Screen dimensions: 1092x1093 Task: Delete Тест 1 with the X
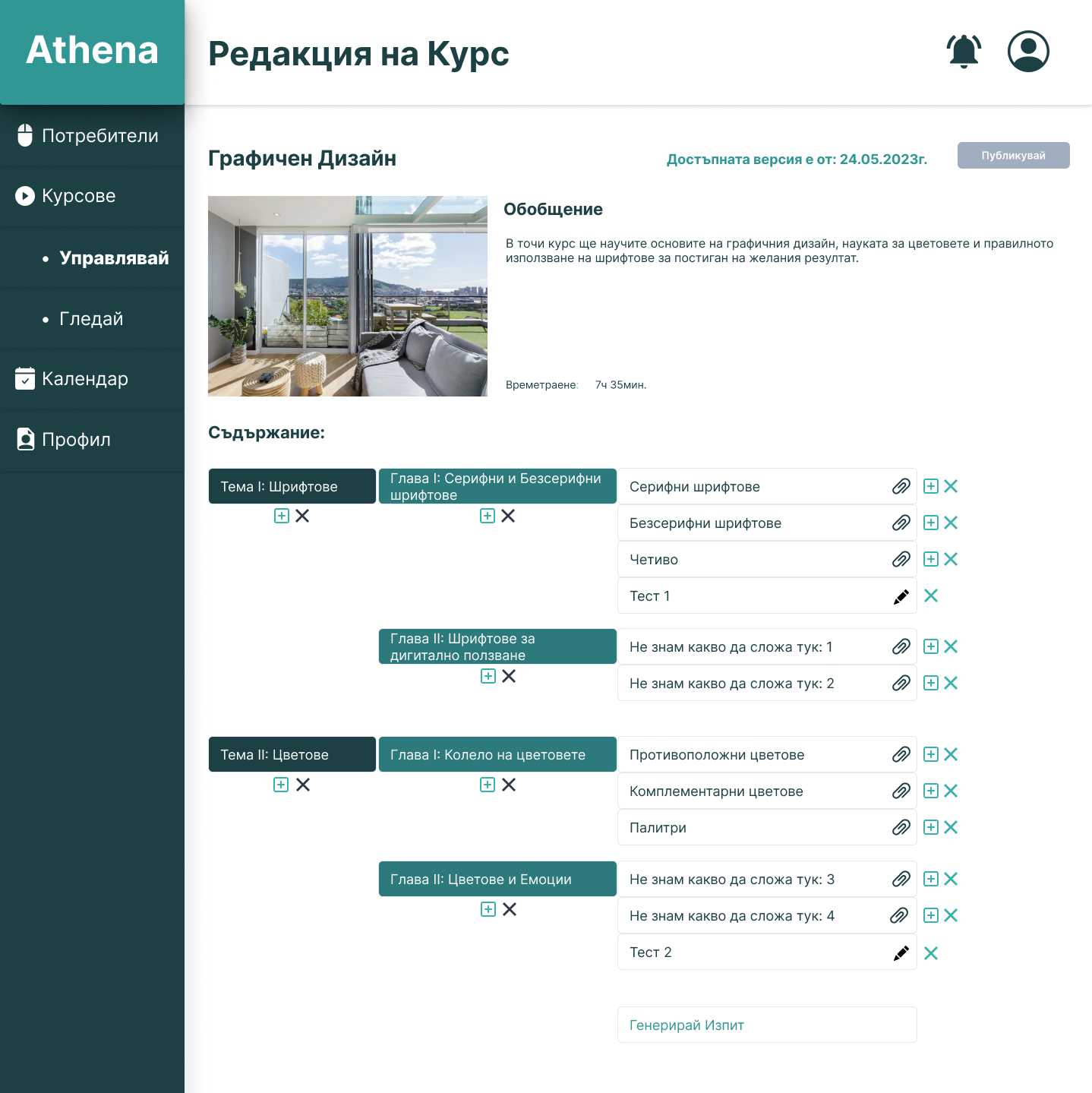[x=930, y=596]
